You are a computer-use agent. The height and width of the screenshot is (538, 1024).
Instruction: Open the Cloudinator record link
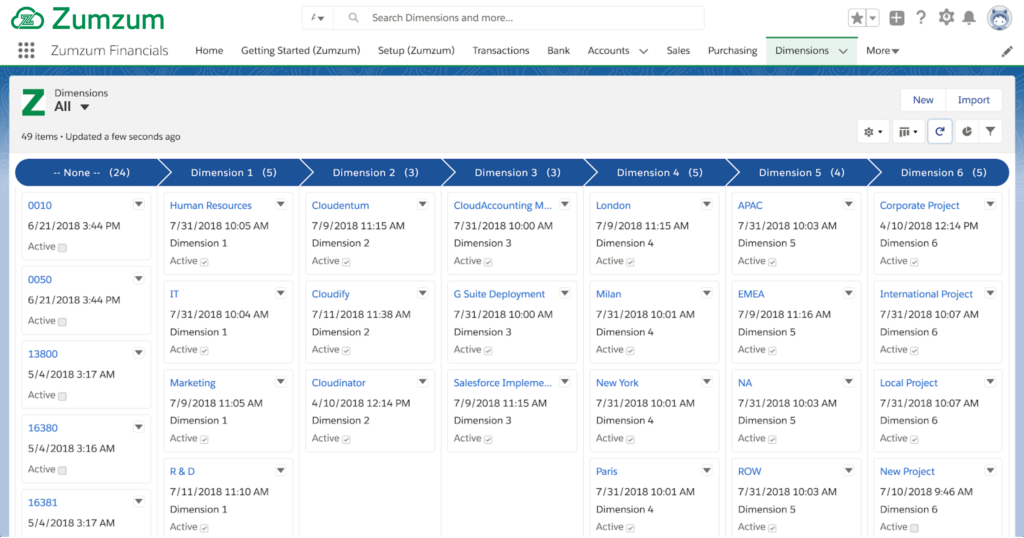pyautogui.click(x=338, y=383)
